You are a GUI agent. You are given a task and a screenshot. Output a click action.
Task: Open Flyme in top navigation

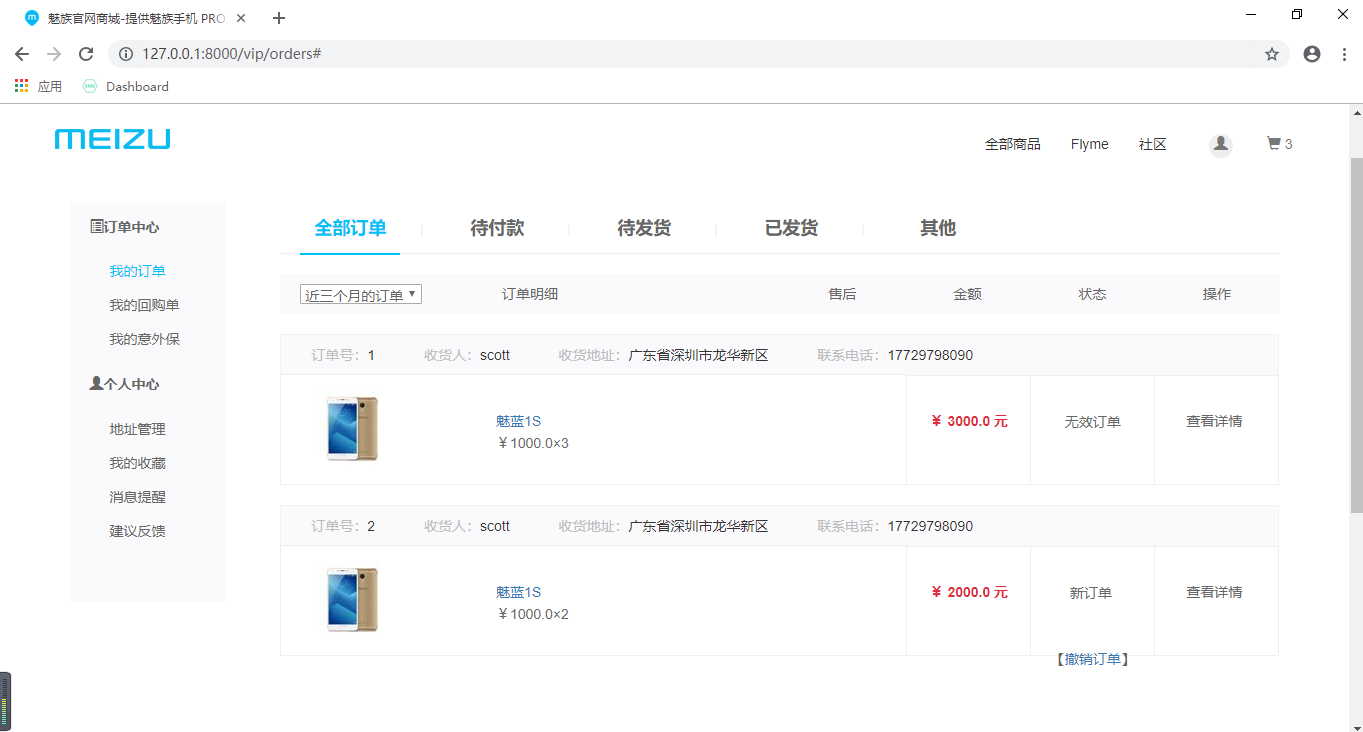coord(1089,144)
